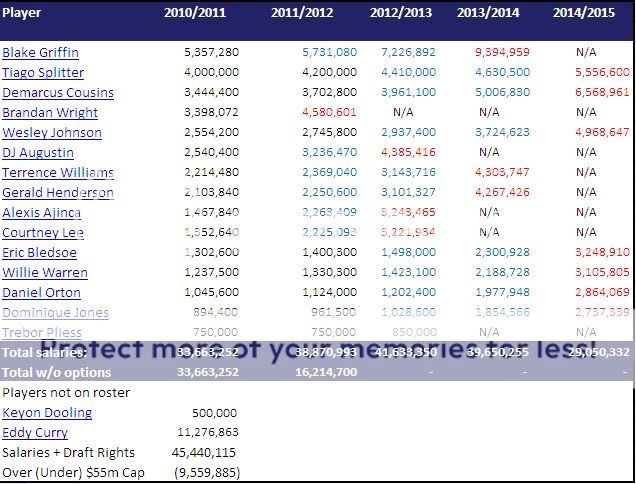Click Alexis Ajinca's 1,467,840 salary
The image size is (636, 484).
click(211, 212)
